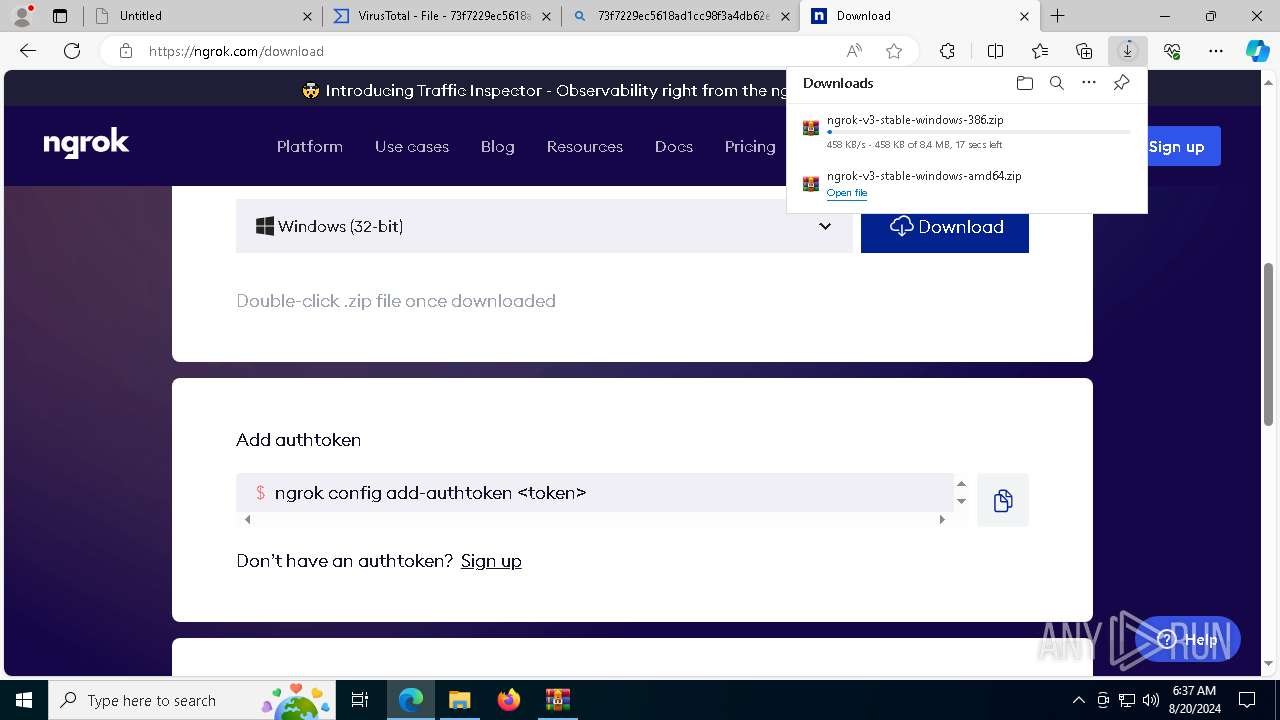Launch Copilot sidebar icon
1280x720 pixels.
[x=1257, y=51]
